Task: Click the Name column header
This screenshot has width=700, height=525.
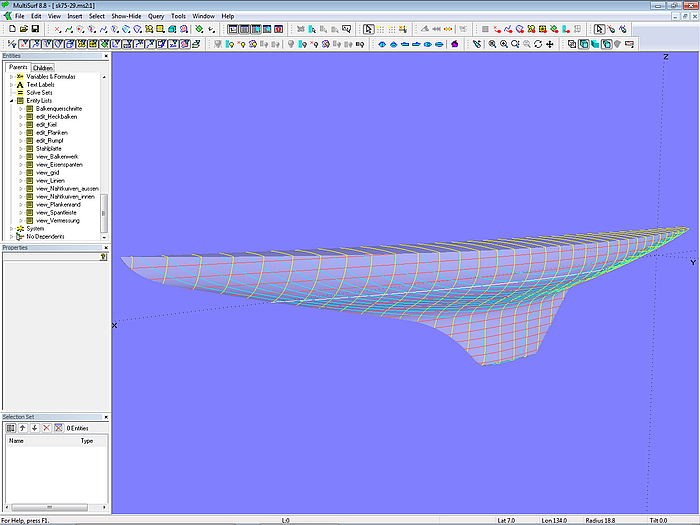Action: pyautogui.click(x=17, y=440)
